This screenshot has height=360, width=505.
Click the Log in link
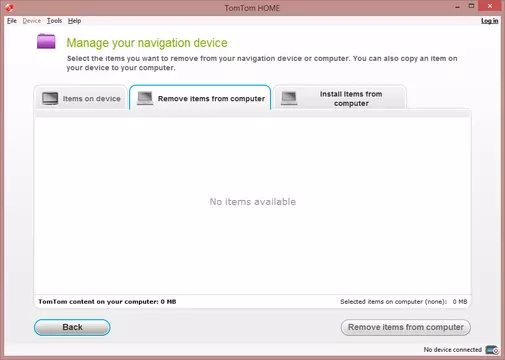(x=489, y=21)
